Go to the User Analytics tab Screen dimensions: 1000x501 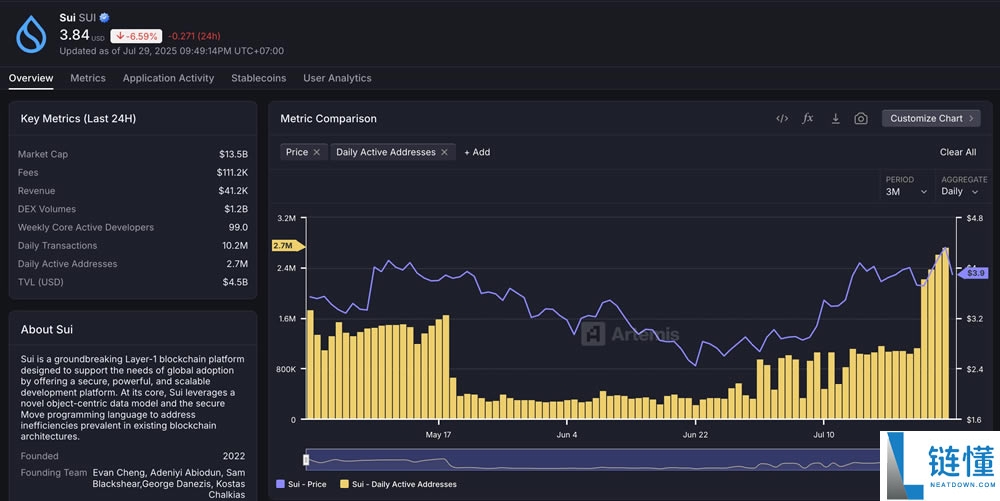[337, 78]
